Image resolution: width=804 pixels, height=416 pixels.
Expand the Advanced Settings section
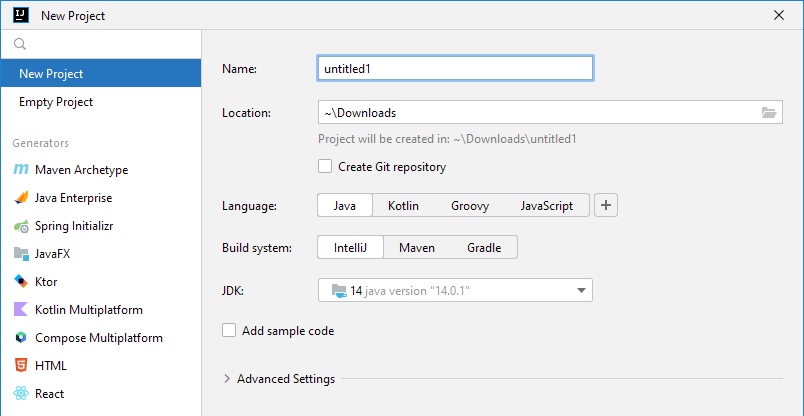228,379
